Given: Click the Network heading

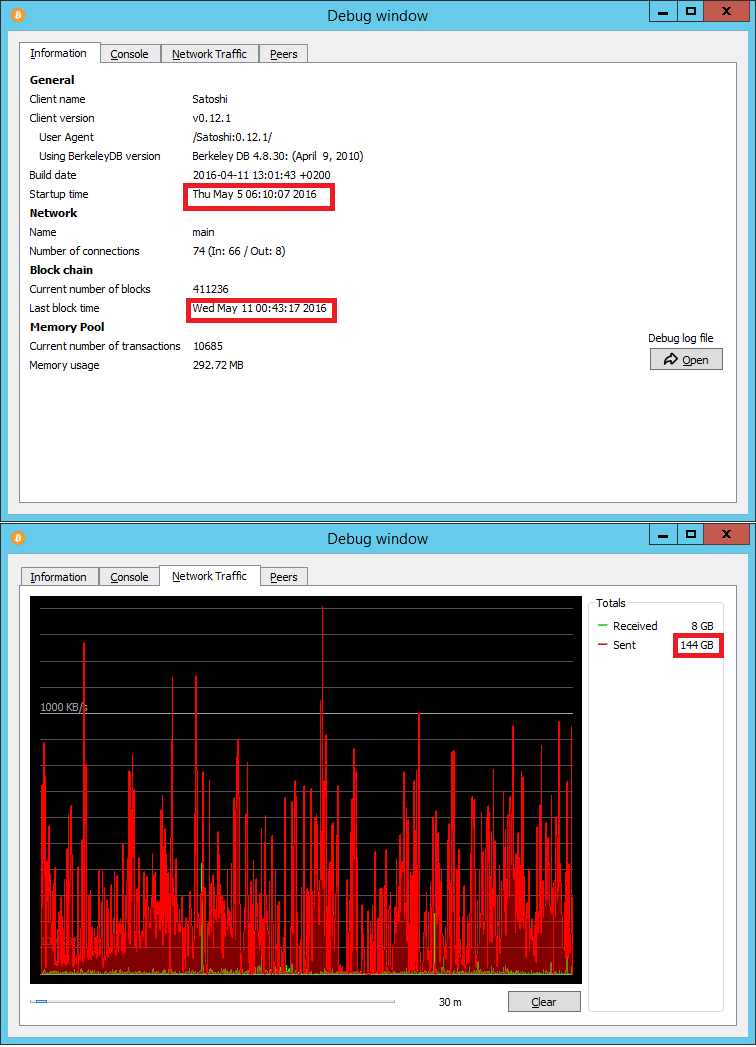Looking at the screenshot, I should (x=53, y=213).
